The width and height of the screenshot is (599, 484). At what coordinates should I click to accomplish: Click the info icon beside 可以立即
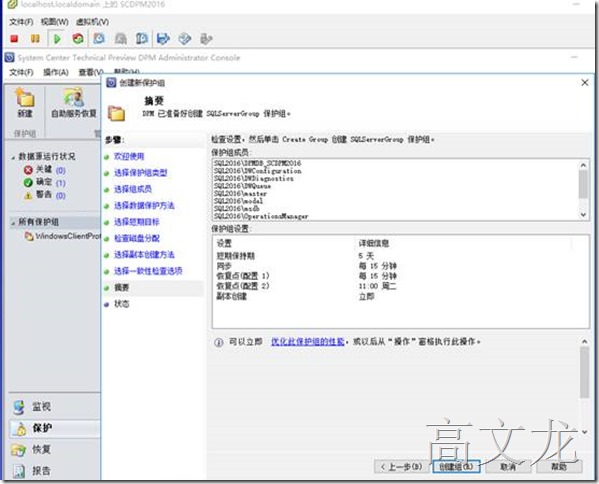[x=219, y=342]
